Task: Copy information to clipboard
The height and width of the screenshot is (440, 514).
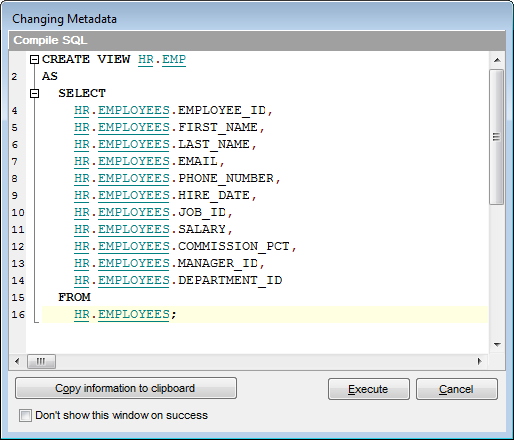Action: 126,388
